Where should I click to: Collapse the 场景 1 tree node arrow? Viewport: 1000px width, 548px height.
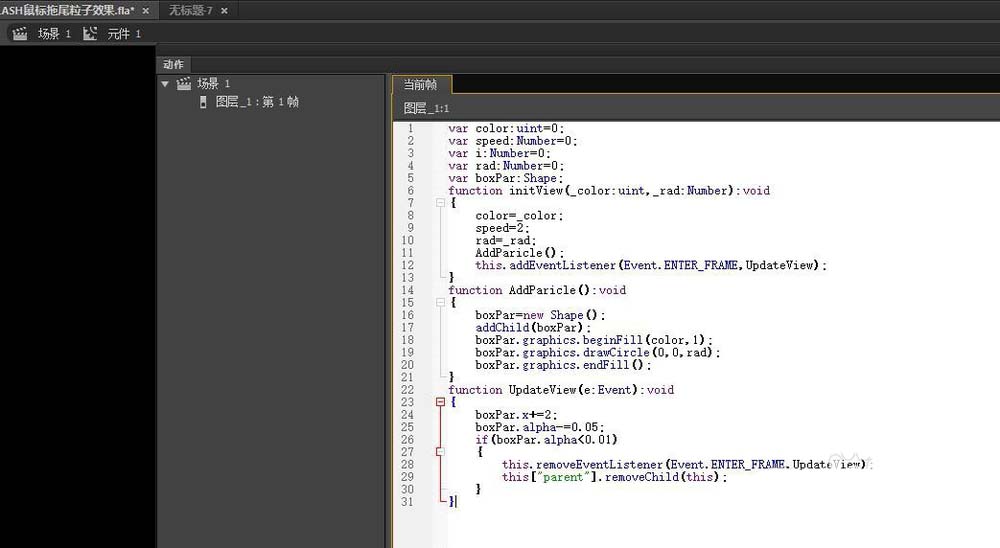(x=165, y=84)
